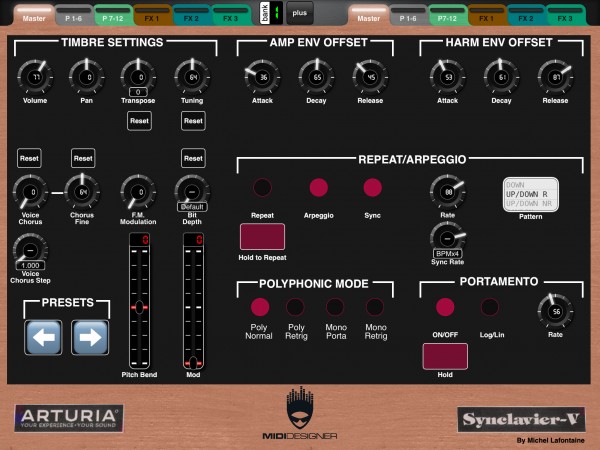
Task: Open the arpeggio Pattern selector list
Action: (530, 194)
